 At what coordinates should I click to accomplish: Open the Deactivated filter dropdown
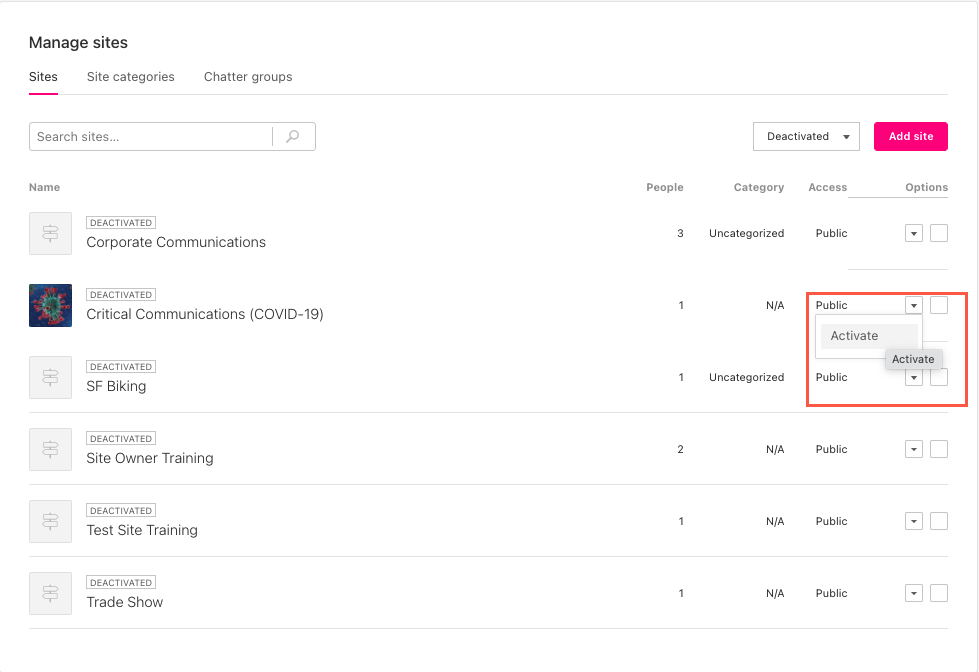pos(805,137)
